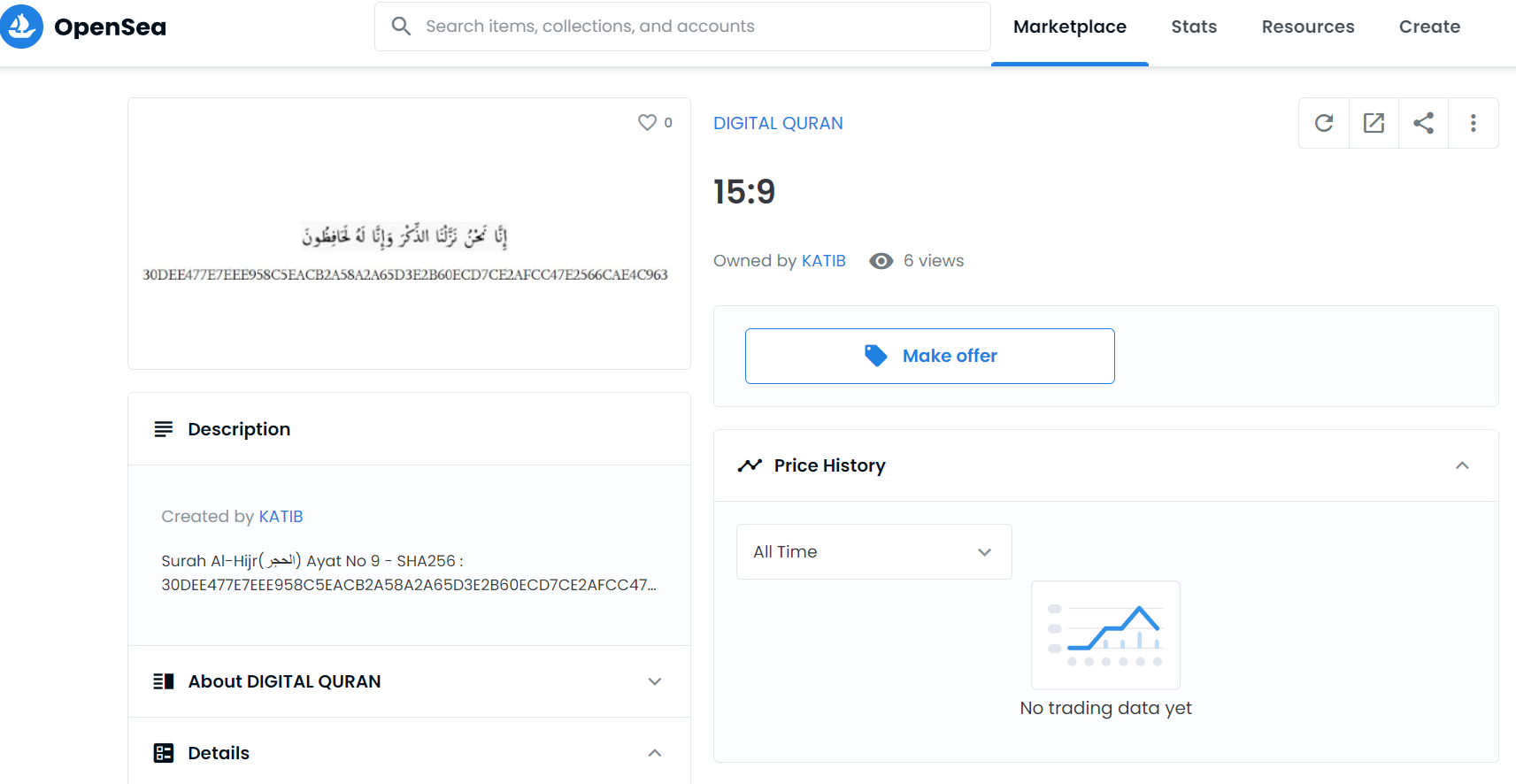Refresh metadata with the reload icon
The height and width of the screenshot is (784, 1516).
click(1324, 123)
